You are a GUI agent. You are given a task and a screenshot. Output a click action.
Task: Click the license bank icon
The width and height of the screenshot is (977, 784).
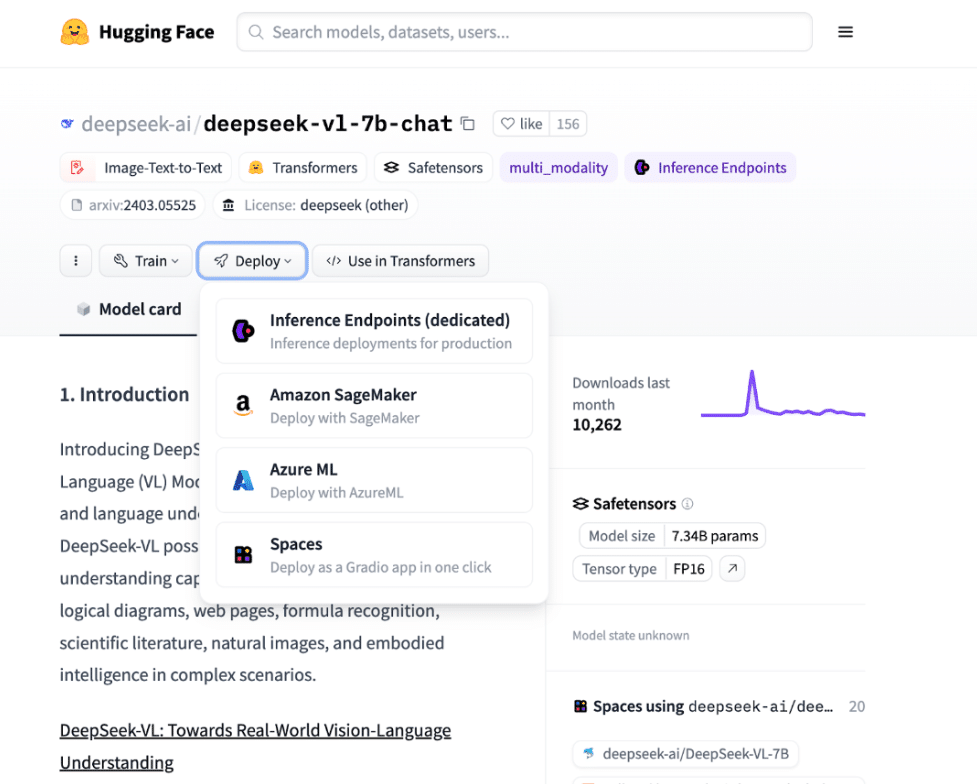click(x=229, y=205)
